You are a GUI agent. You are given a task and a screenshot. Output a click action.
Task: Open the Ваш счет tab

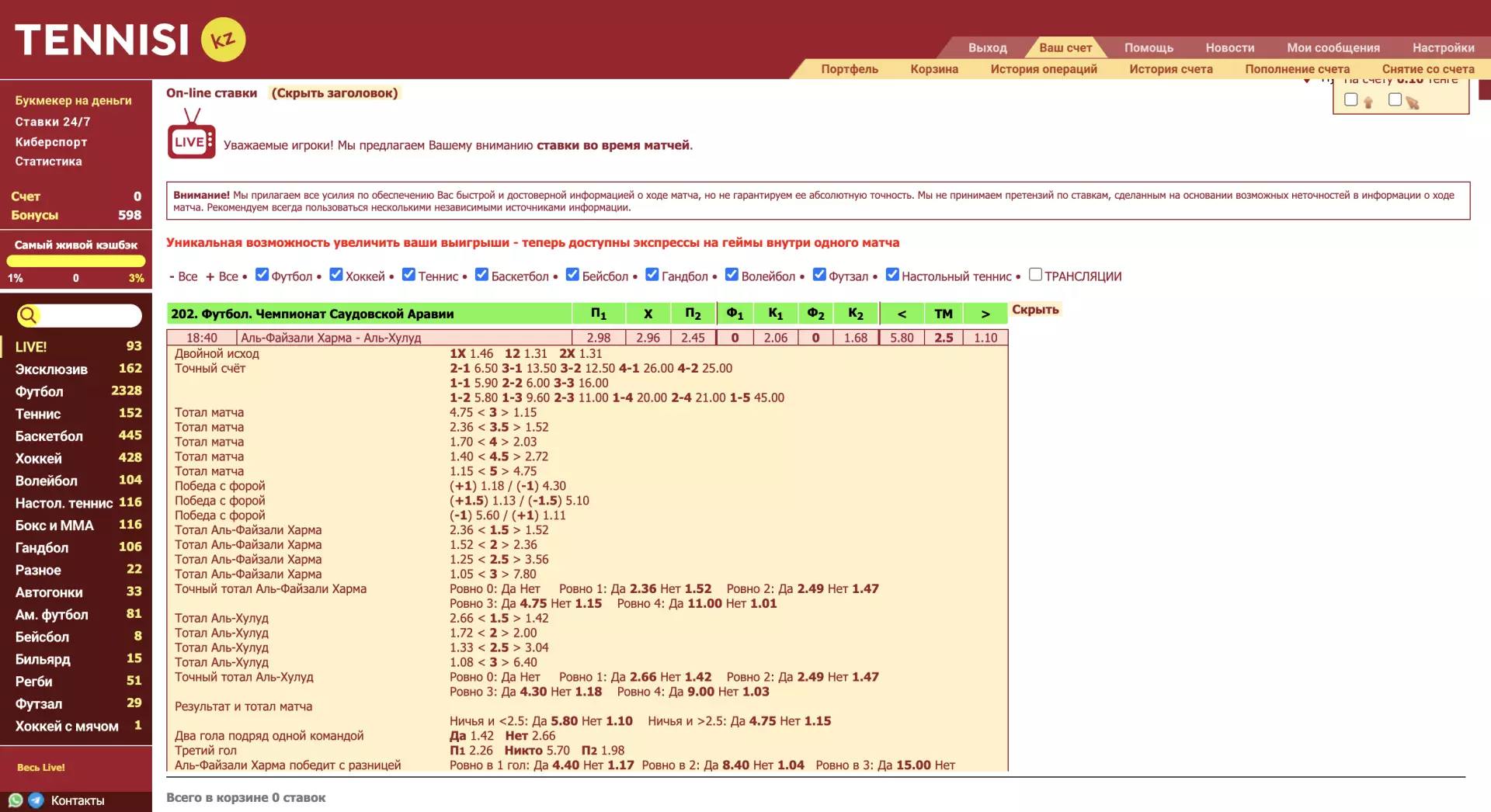tap(1065, 47)
